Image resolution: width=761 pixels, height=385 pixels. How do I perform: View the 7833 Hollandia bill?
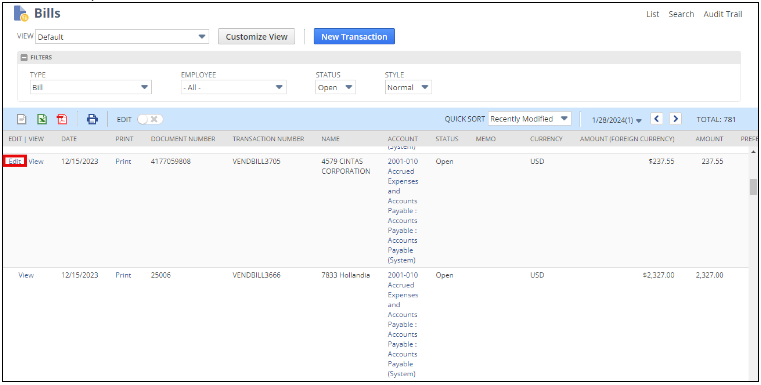click(26, 275)
